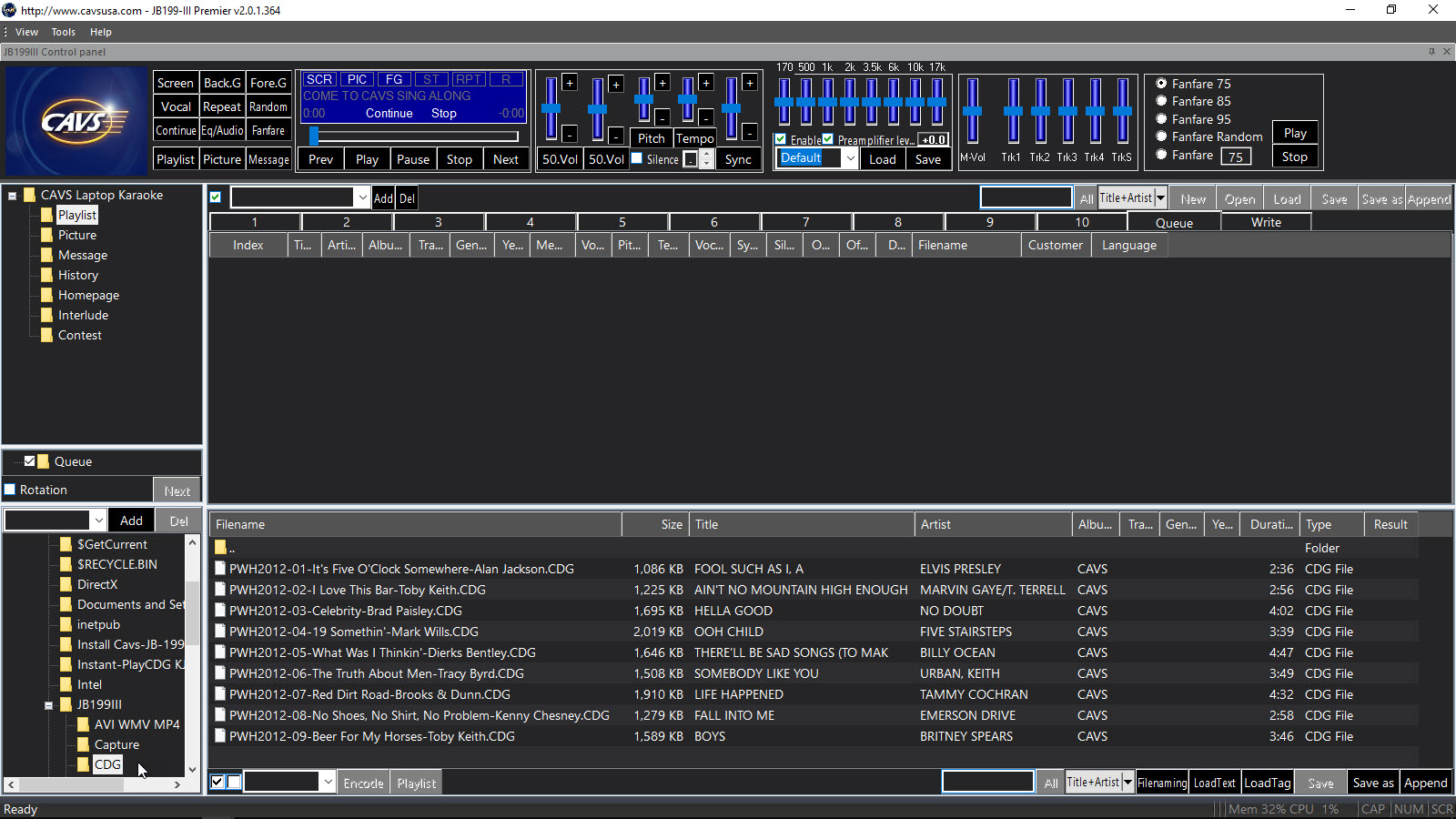Viewport: 1456px width, 819px height.
Task: Open the View menu
Action: tap(26, 32)
